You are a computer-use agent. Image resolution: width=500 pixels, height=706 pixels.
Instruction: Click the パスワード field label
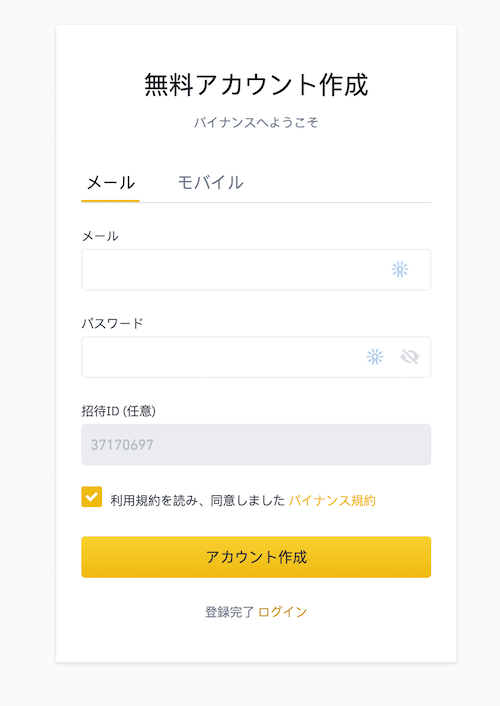(112, 323)
